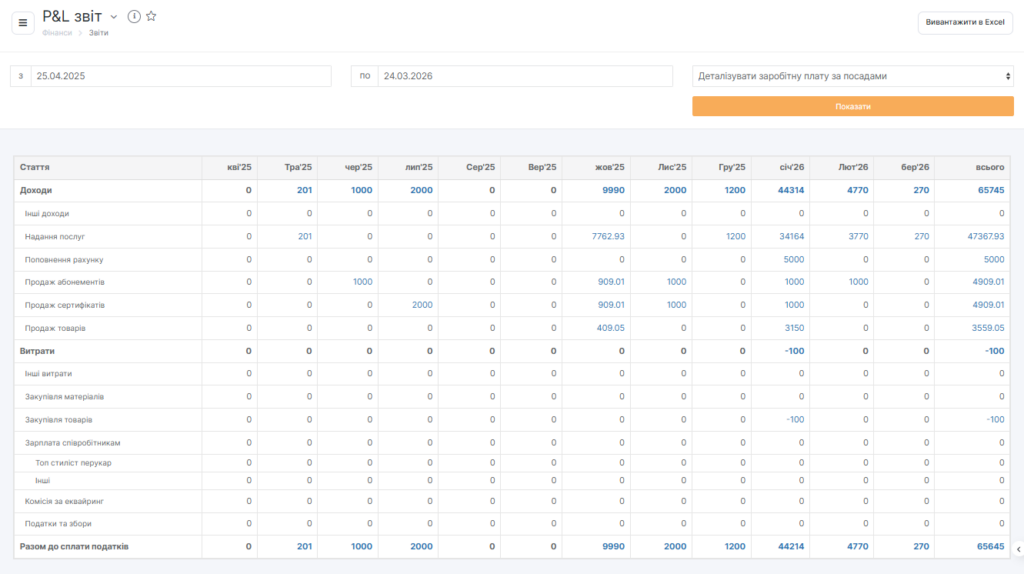Click the 409.05 goods sales value

tap(610, 328)
